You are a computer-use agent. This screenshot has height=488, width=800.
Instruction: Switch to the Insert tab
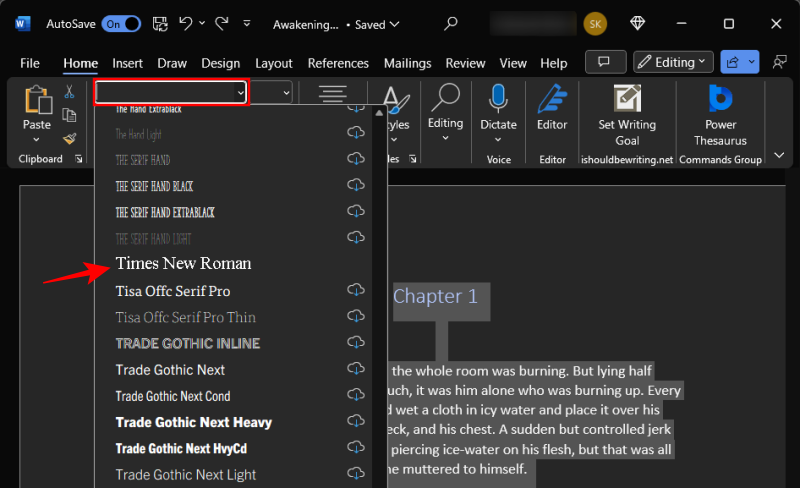point(127,63)
